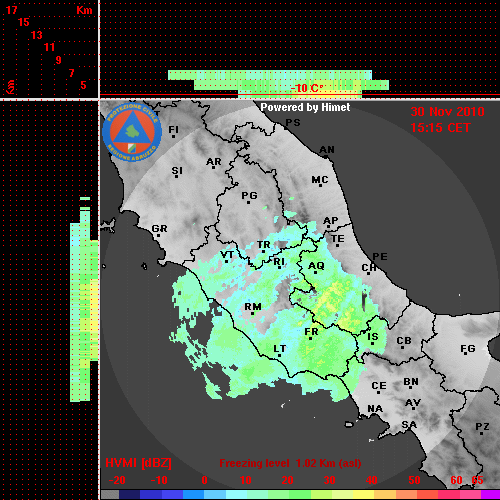The image size is (500, 500).
Task: Click the Protezione Civile Regione Abruzzo logo
Action: pos(132,132)
